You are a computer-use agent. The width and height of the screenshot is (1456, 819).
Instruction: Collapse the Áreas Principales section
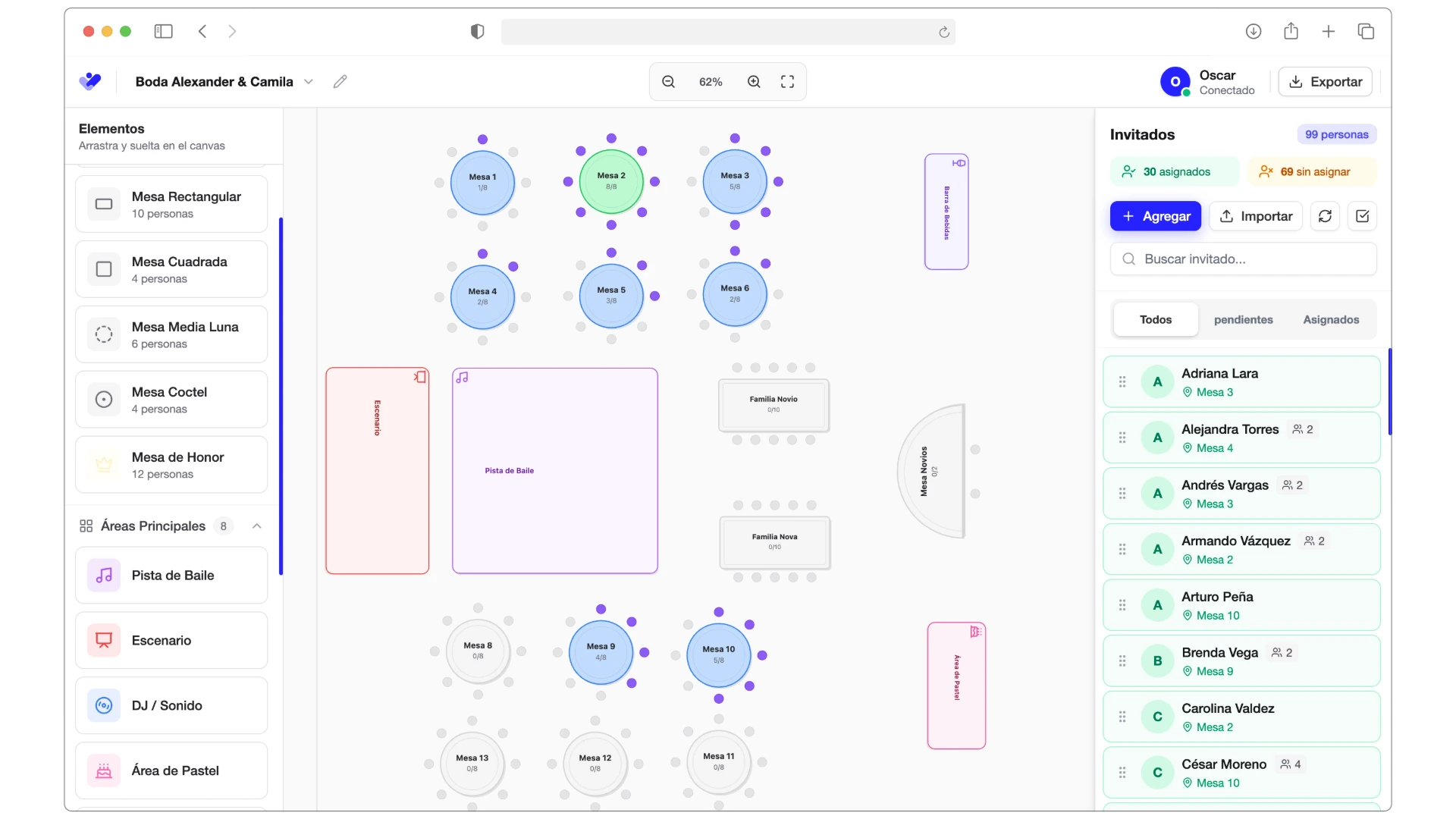[x=256, y=526]
